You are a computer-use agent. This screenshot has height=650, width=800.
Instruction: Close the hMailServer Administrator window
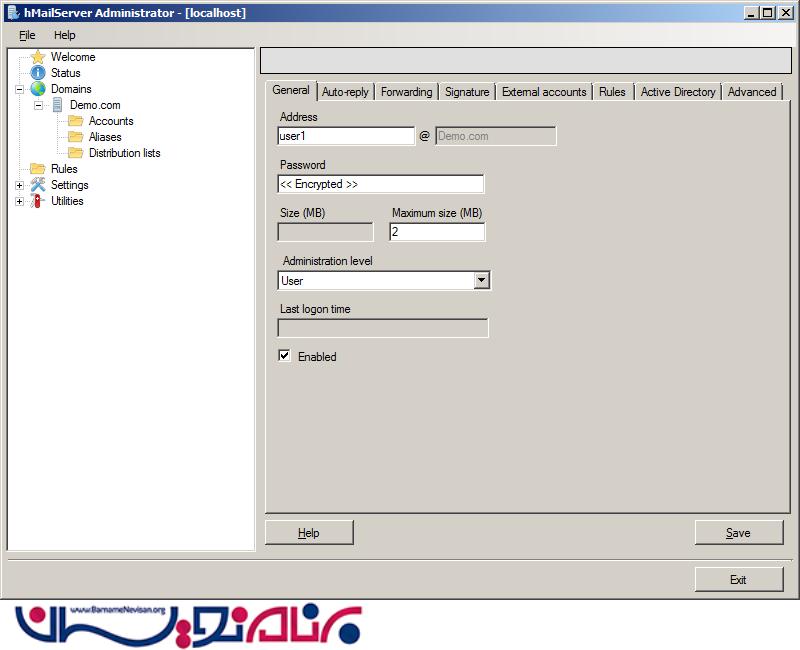786,13
